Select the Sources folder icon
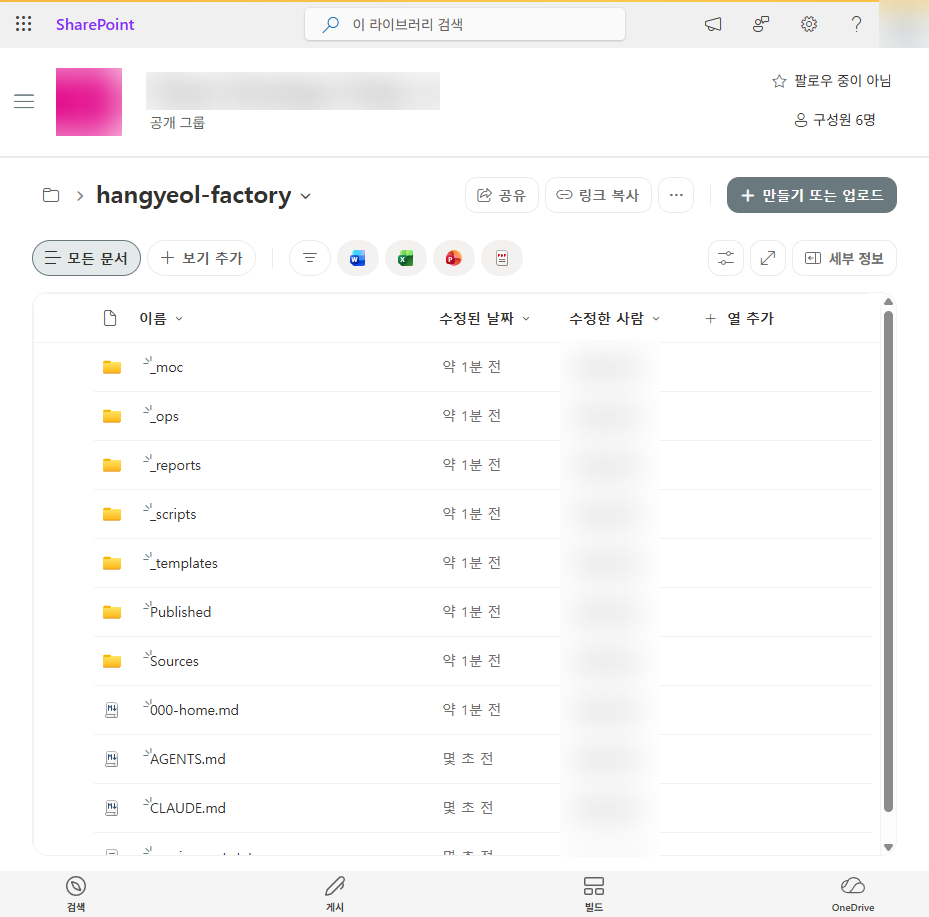This screenshot has width=929, height=917. (x=112, y=661)
